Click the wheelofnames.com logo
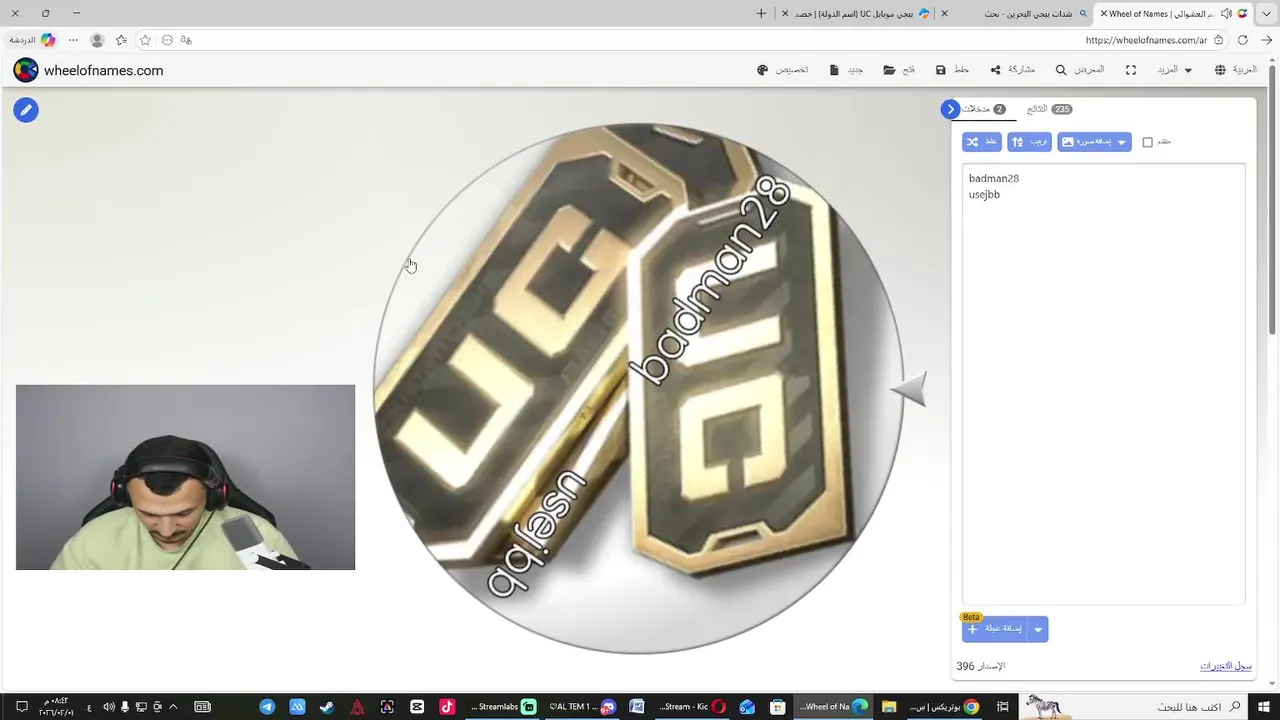Viewport: 1280px width, 720px height. pyautogui.click(x=88, y=70)
